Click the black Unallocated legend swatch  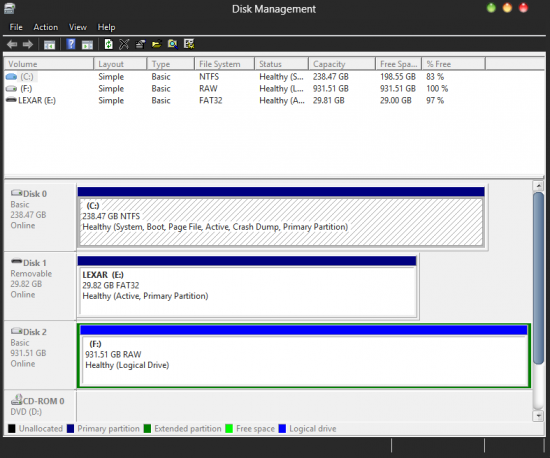pos(12,429)
